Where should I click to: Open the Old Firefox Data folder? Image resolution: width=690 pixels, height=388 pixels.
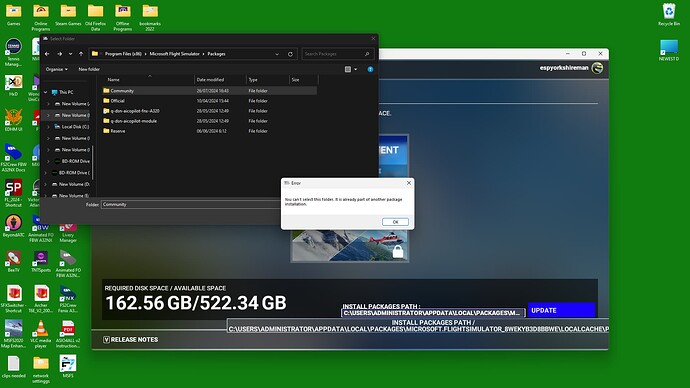coord(95,18)
